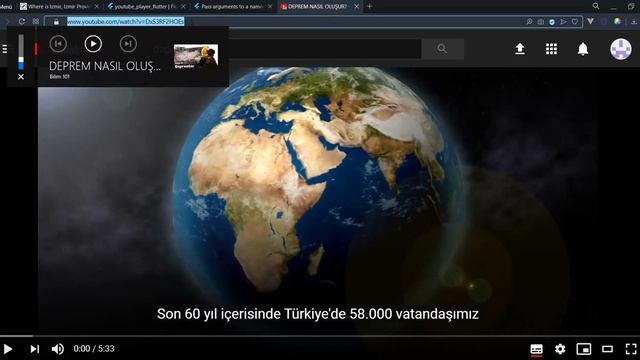
Task: Click the YouTube search magnifier button
Action: (x=442, y=49)
